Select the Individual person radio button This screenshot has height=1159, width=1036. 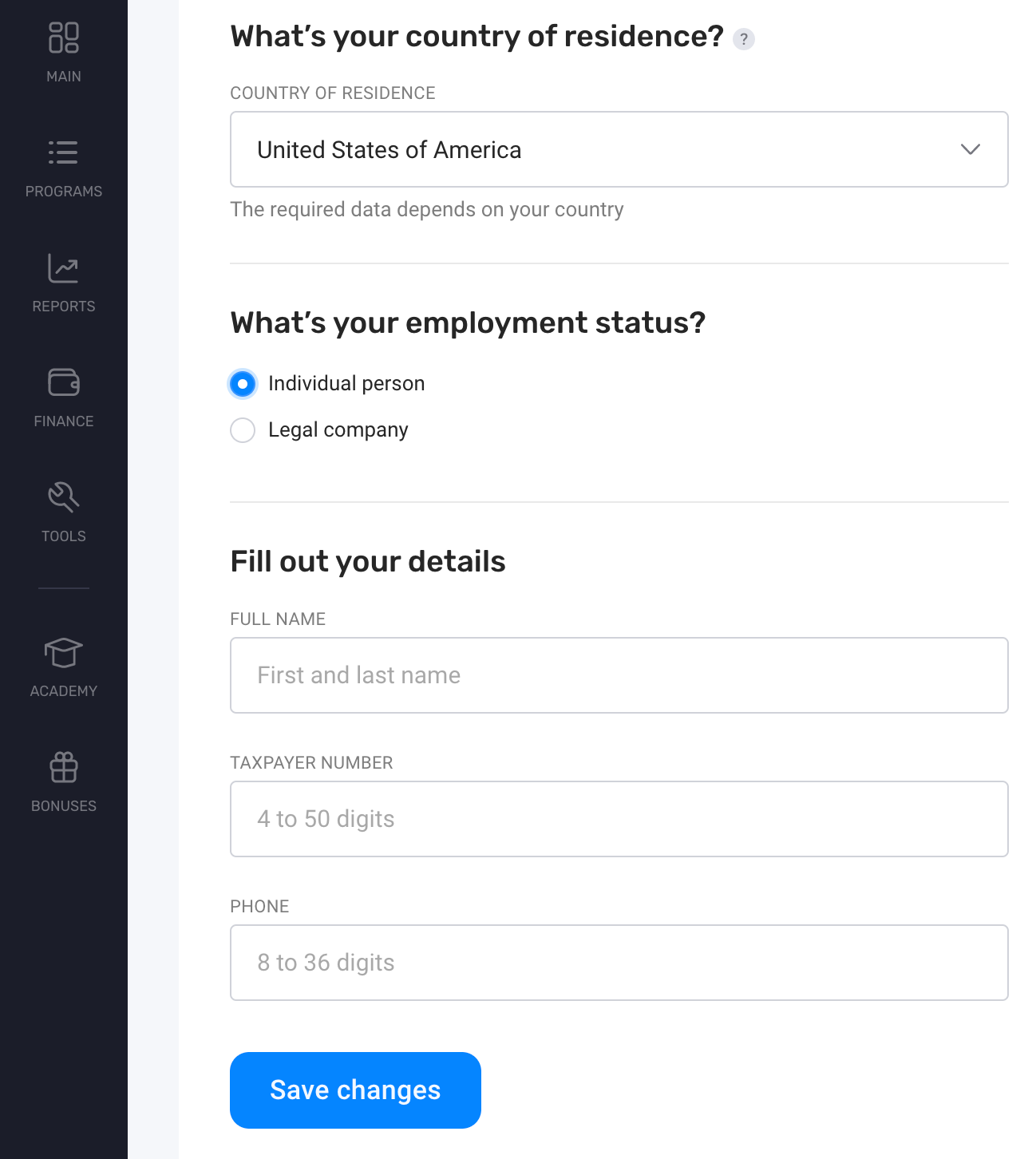tap(243, 384)
